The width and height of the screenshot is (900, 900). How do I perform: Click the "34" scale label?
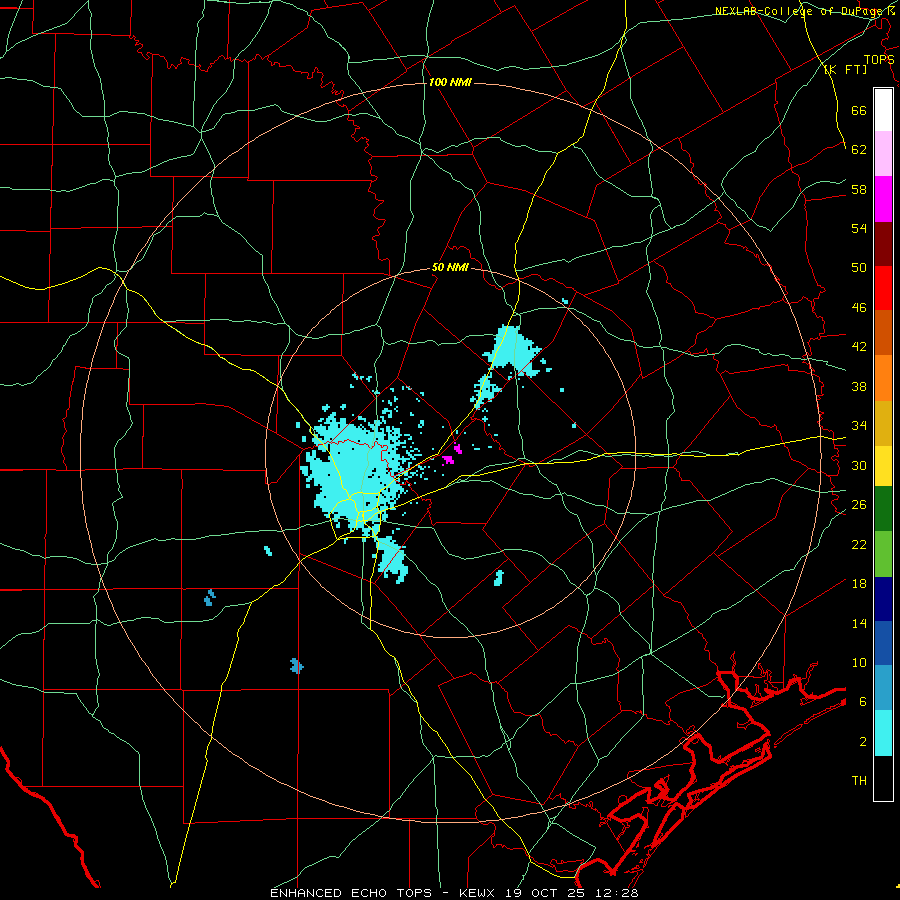pyautogui.click(x=859, y=426)
